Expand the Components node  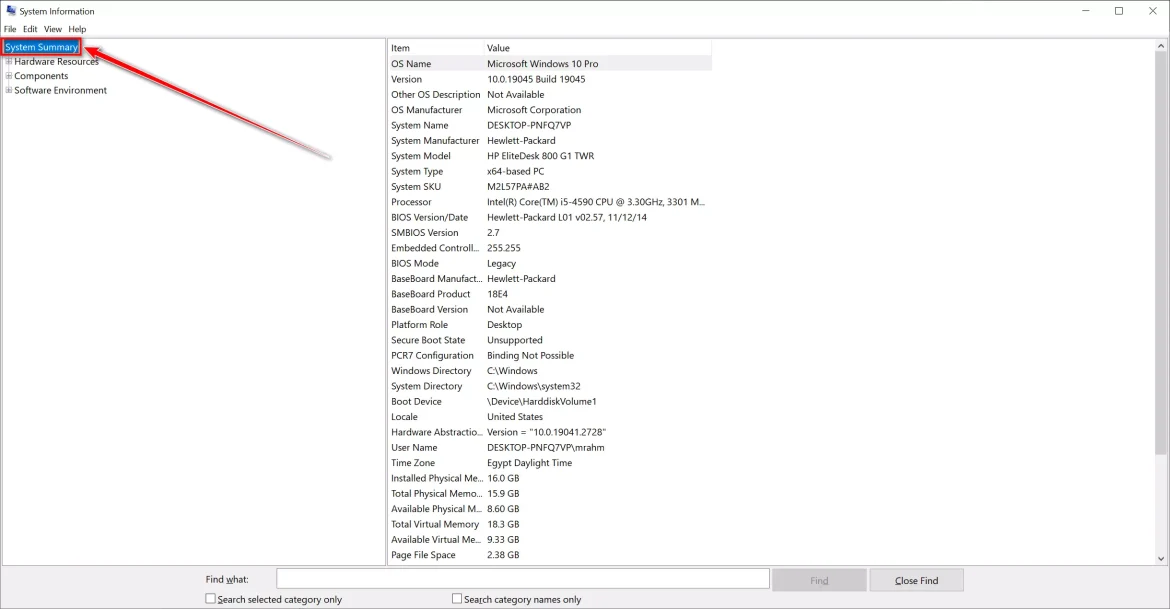[8, 75]
